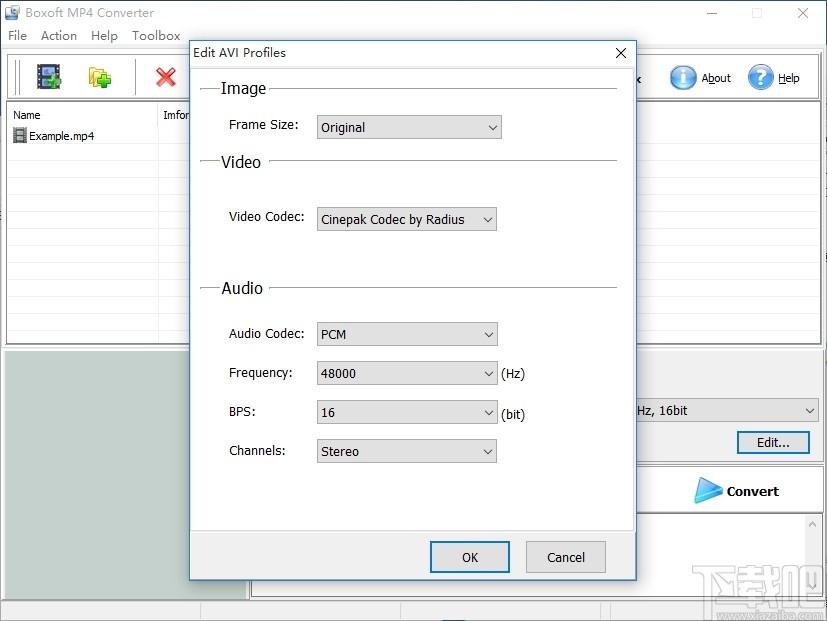Screen dimensions: 827x621
Task: Click the Cancel button
Action: pos(565,557)
